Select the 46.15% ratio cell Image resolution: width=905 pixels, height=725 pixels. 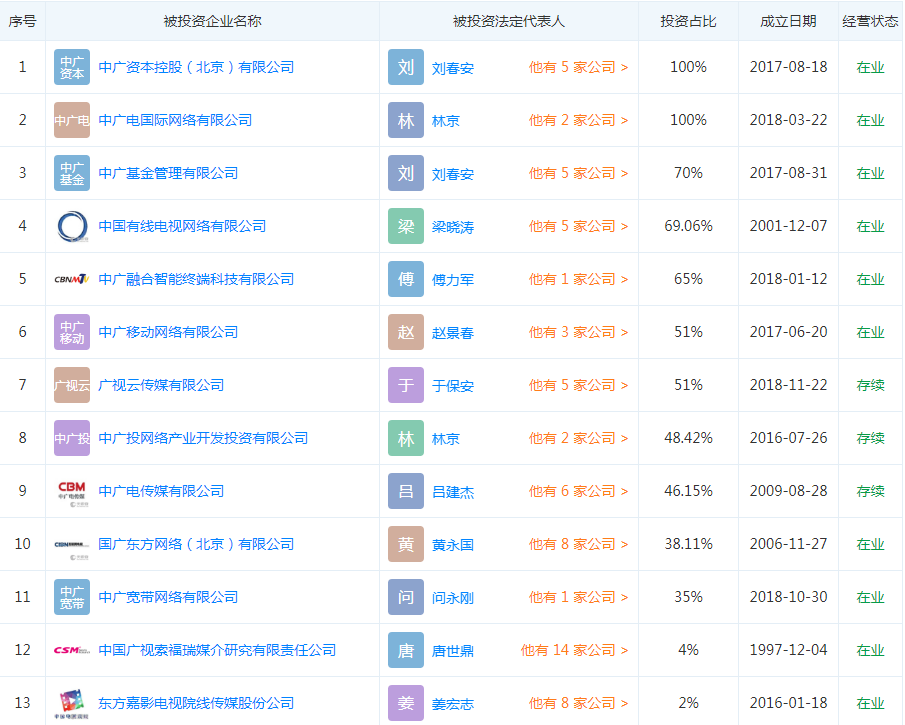coord(688,491)
